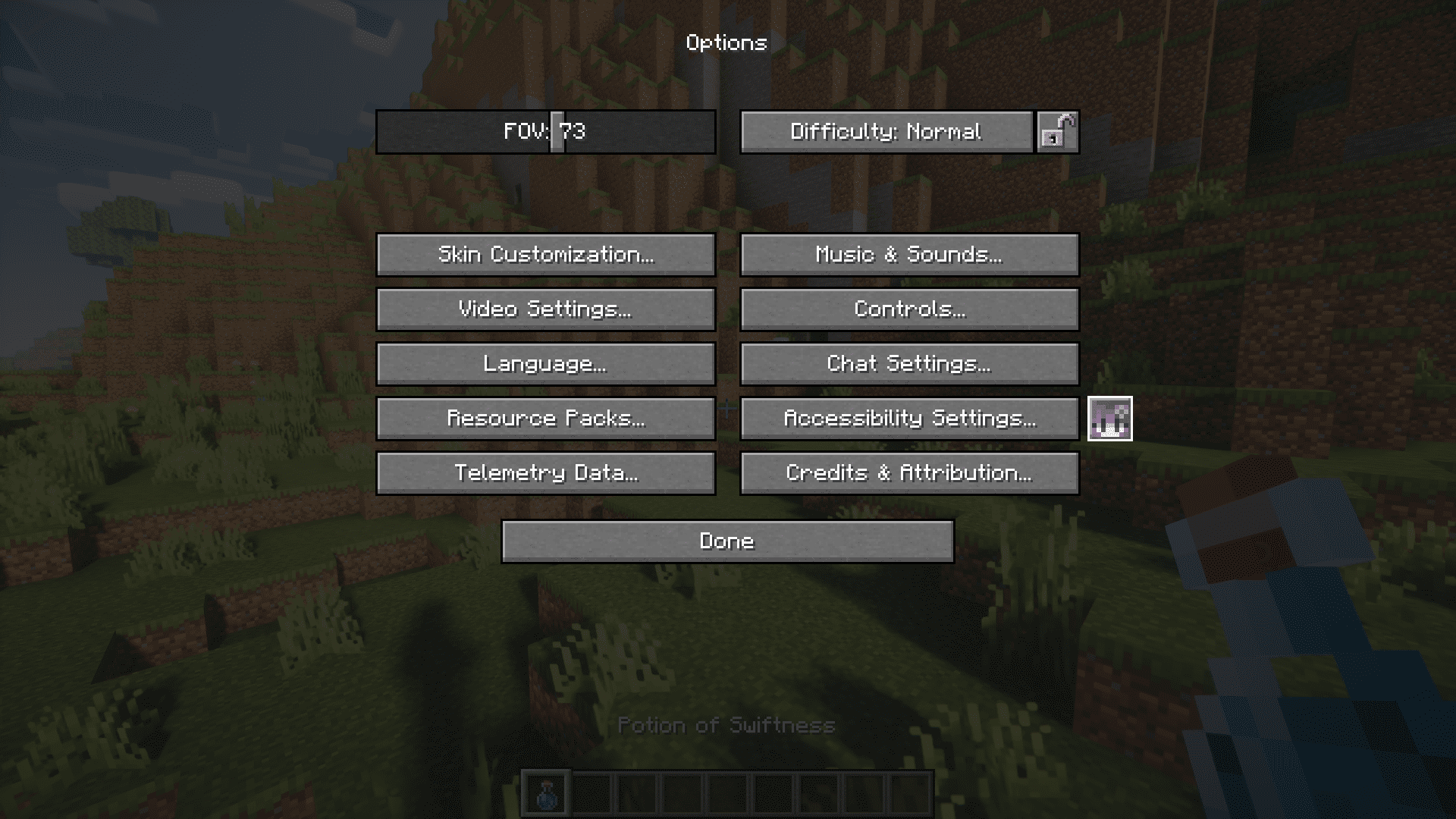Open Video Settings menu
The width and height of the screenshot is (1456, 819).
point(545,308)
